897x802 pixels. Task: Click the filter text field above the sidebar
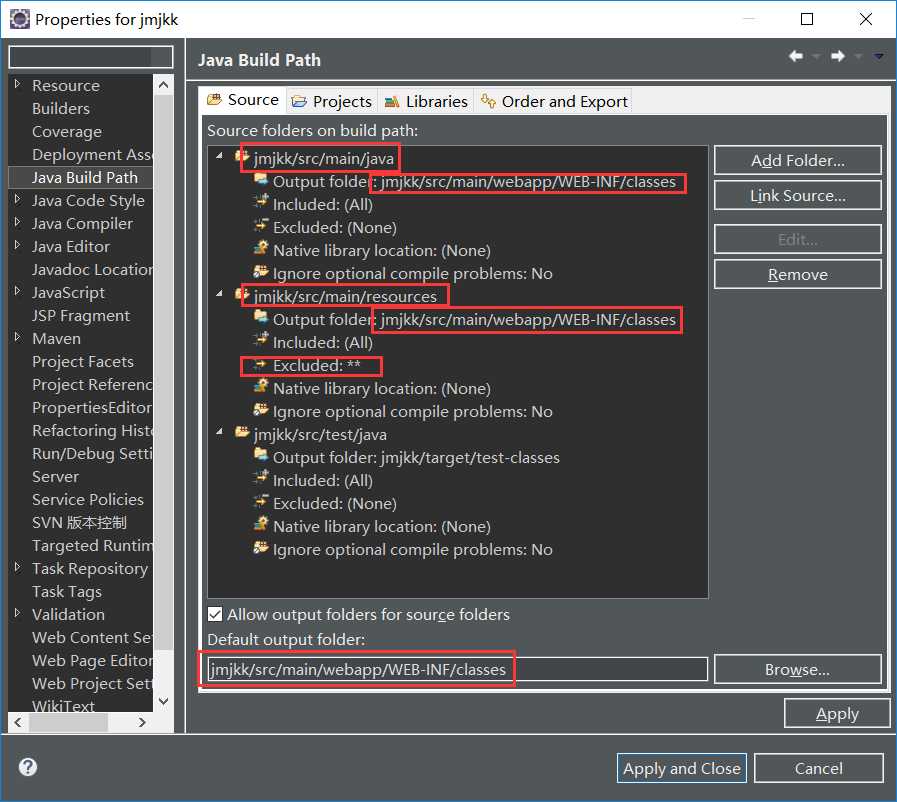91,57
